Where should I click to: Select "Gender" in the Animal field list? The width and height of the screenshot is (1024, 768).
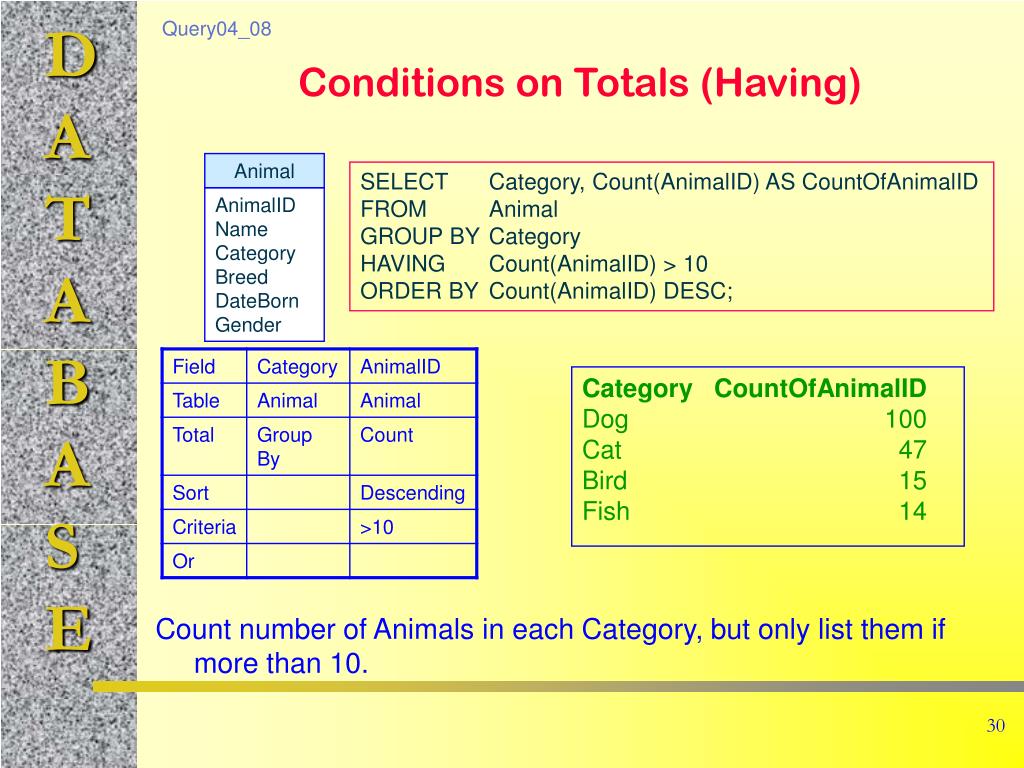248,325
